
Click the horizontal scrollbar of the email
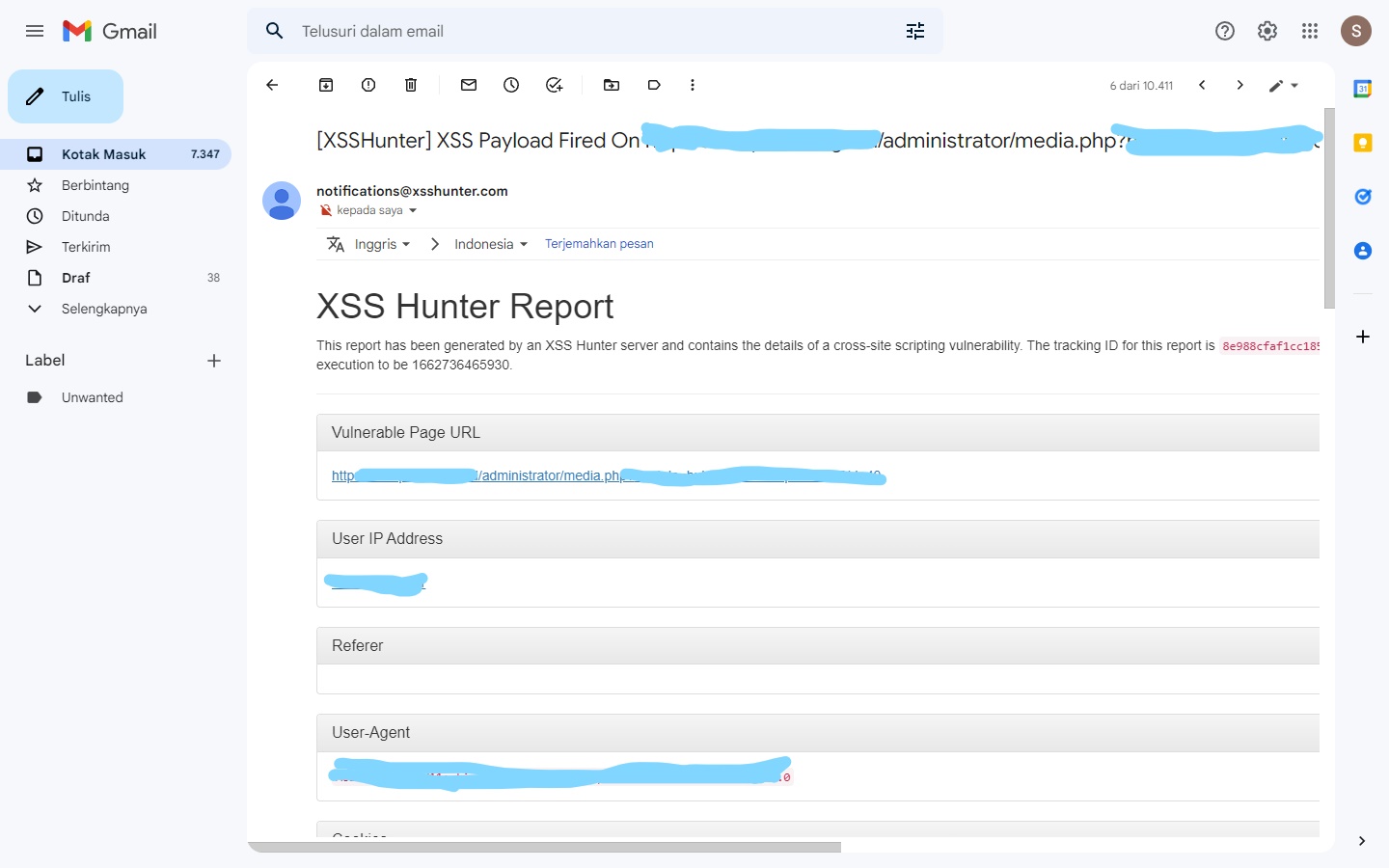point(544,847)
